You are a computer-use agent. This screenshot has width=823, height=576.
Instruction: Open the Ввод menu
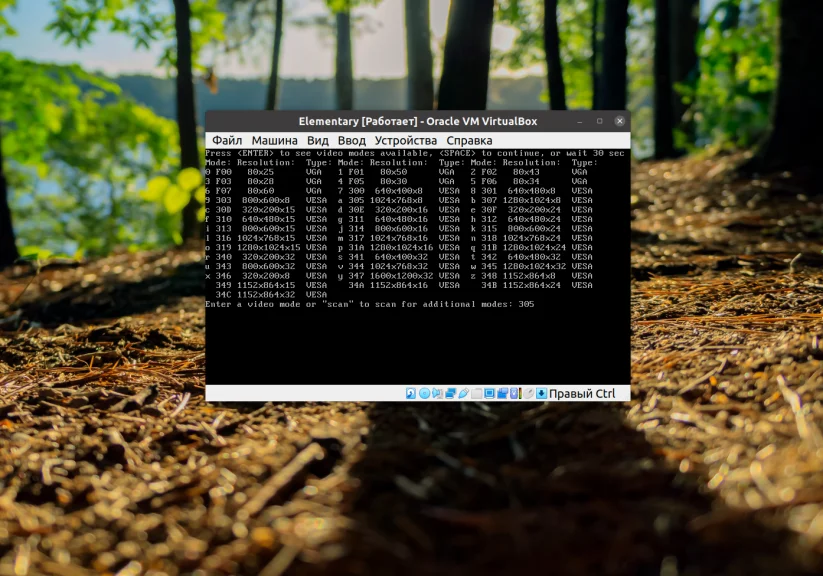tap(352, 140)
